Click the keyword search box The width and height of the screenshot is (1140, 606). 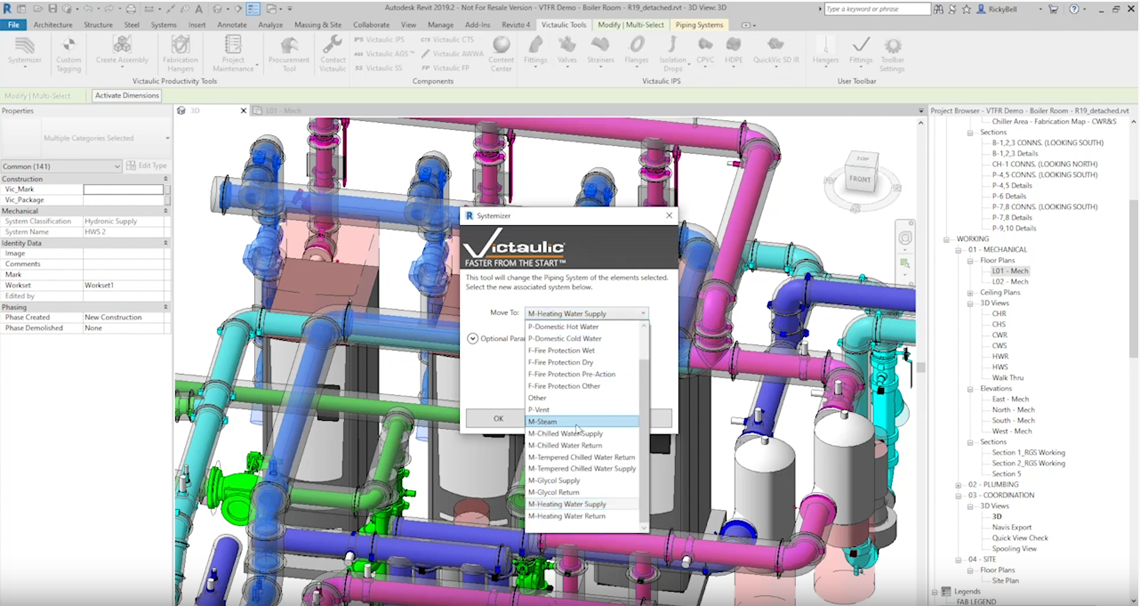878,9
